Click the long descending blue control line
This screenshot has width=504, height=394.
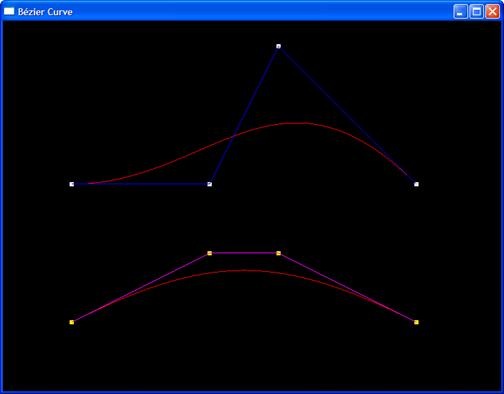[x=347, y=115]
